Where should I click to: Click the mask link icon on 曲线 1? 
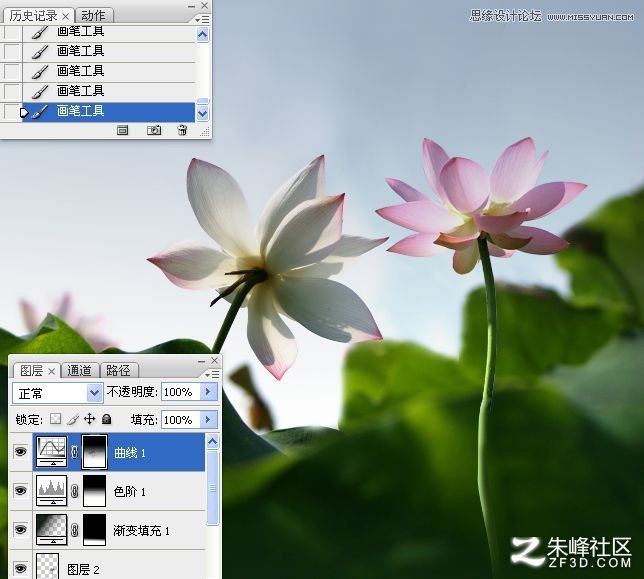pos(74,452)
